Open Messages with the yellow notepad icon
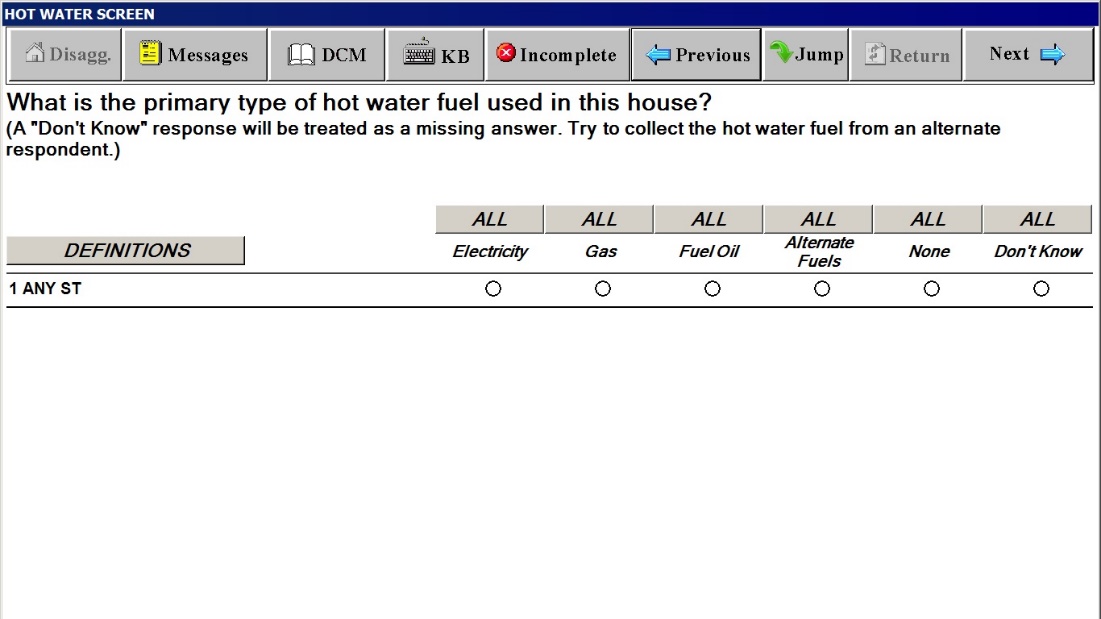Image resolution: width=1101 pixels, height=619 pixels. 194,55
